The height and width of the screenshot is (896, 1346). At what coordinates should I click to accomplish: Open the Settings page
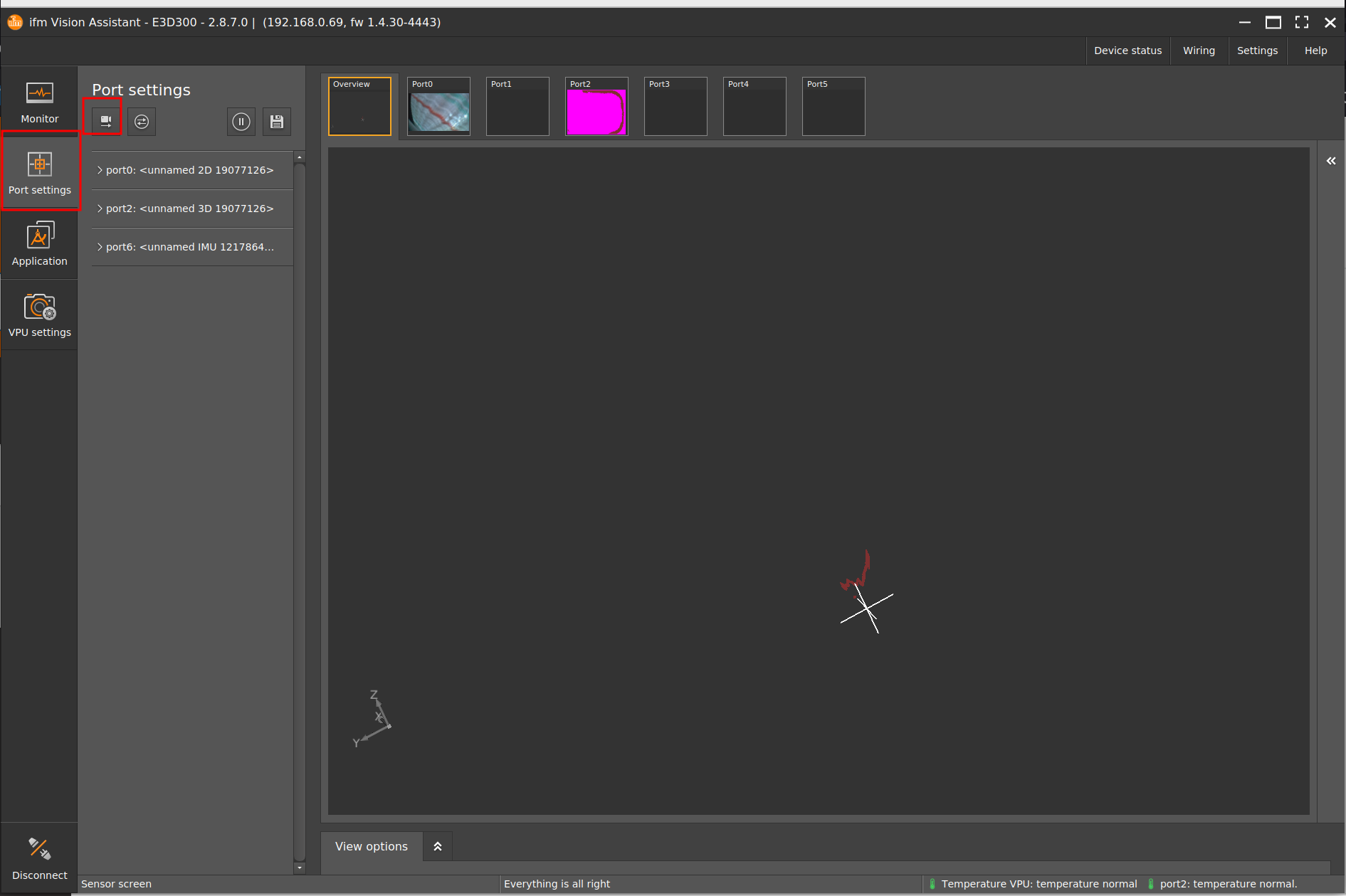(1257, 50)
